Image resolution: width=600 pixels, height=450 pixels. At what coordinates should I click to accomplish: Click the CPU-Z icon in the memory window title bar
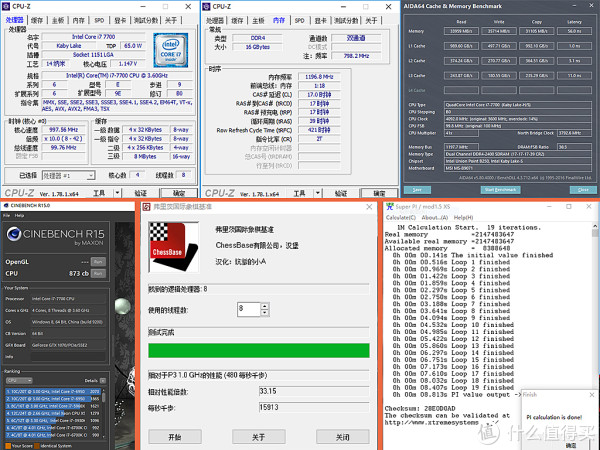click(x=206, y=7)
